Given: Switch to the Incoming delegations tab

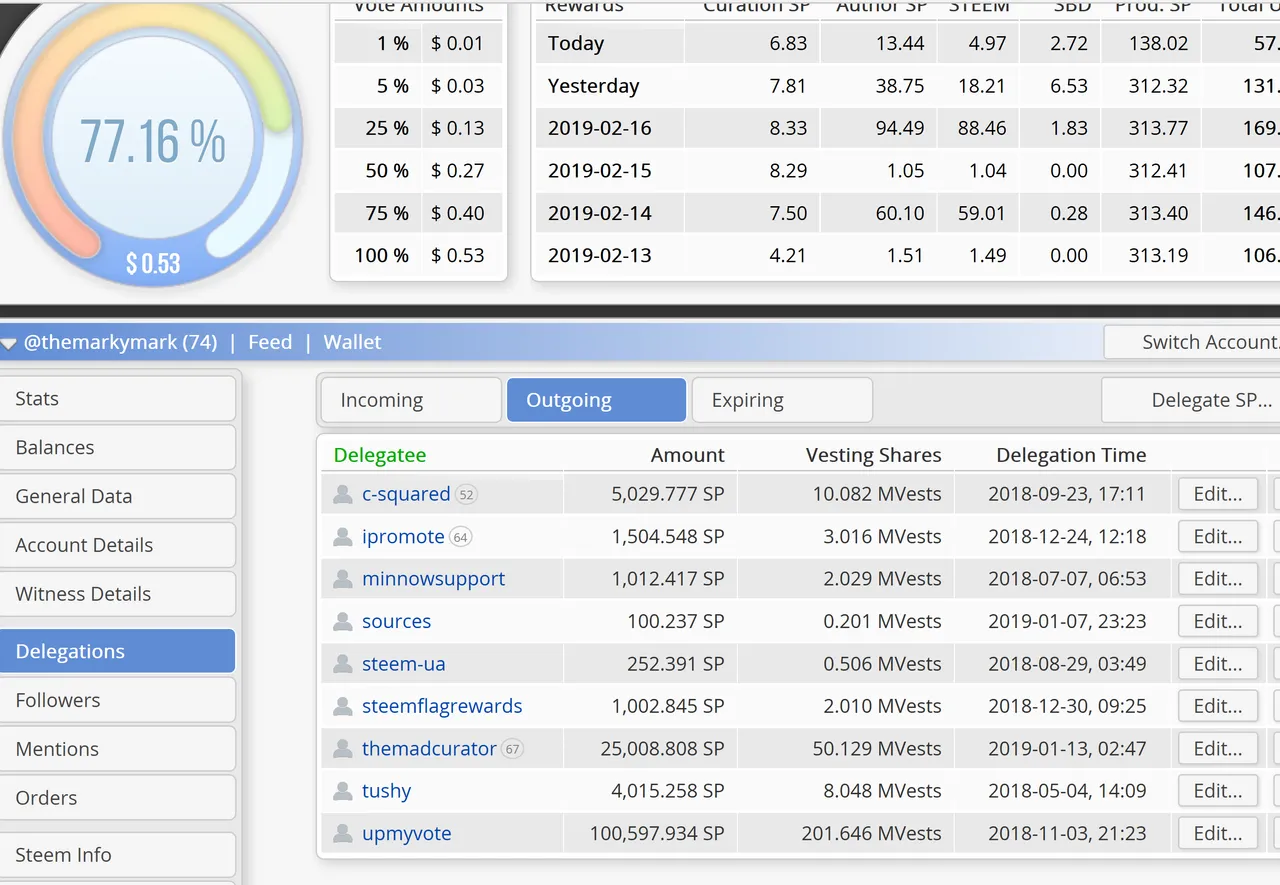Looking at the screenshot, I should 411,400.
